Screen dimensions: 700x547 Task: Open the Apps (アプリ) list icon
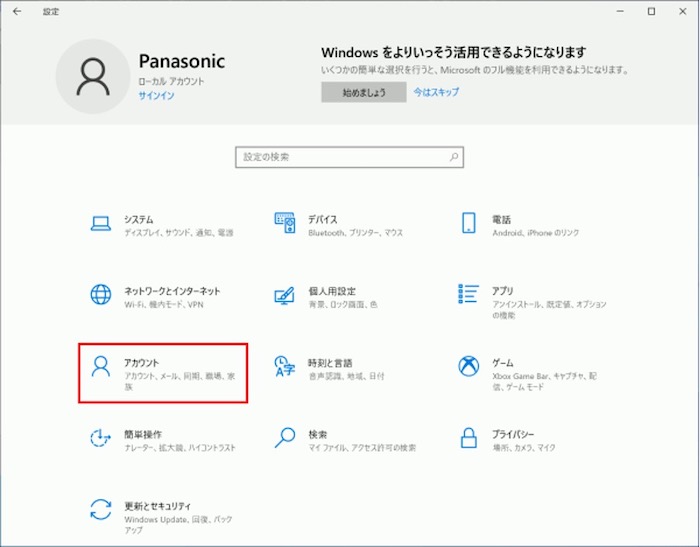(468, 295)
